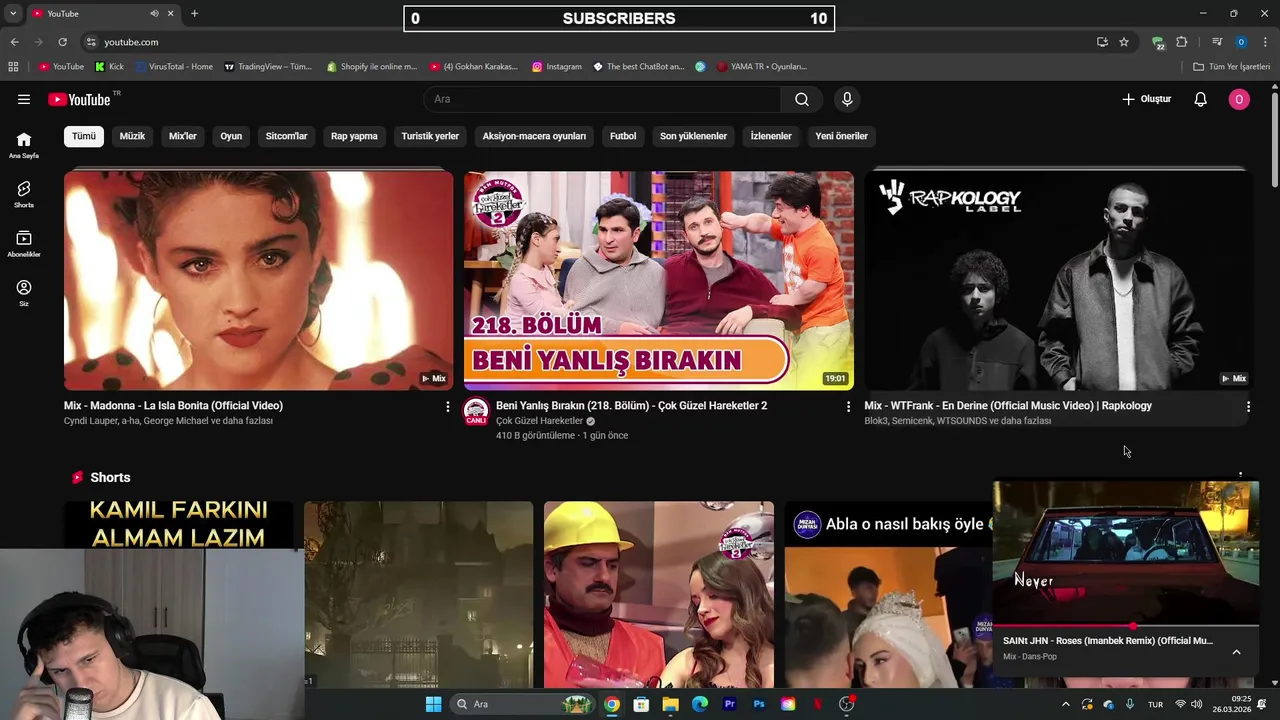Select the Mix'ler filter chip
1280x720 pixels.
click(183, 136)
